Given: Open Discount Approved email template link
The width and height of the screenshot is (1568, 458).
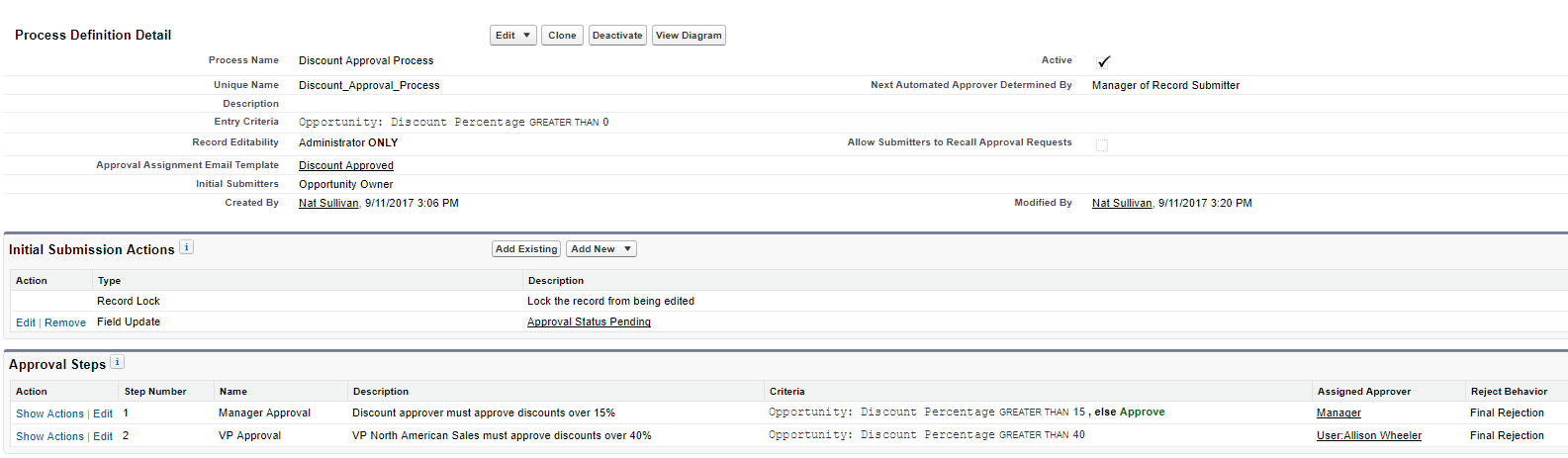Looking at the screenshot, I should click(x=346, y=166).
